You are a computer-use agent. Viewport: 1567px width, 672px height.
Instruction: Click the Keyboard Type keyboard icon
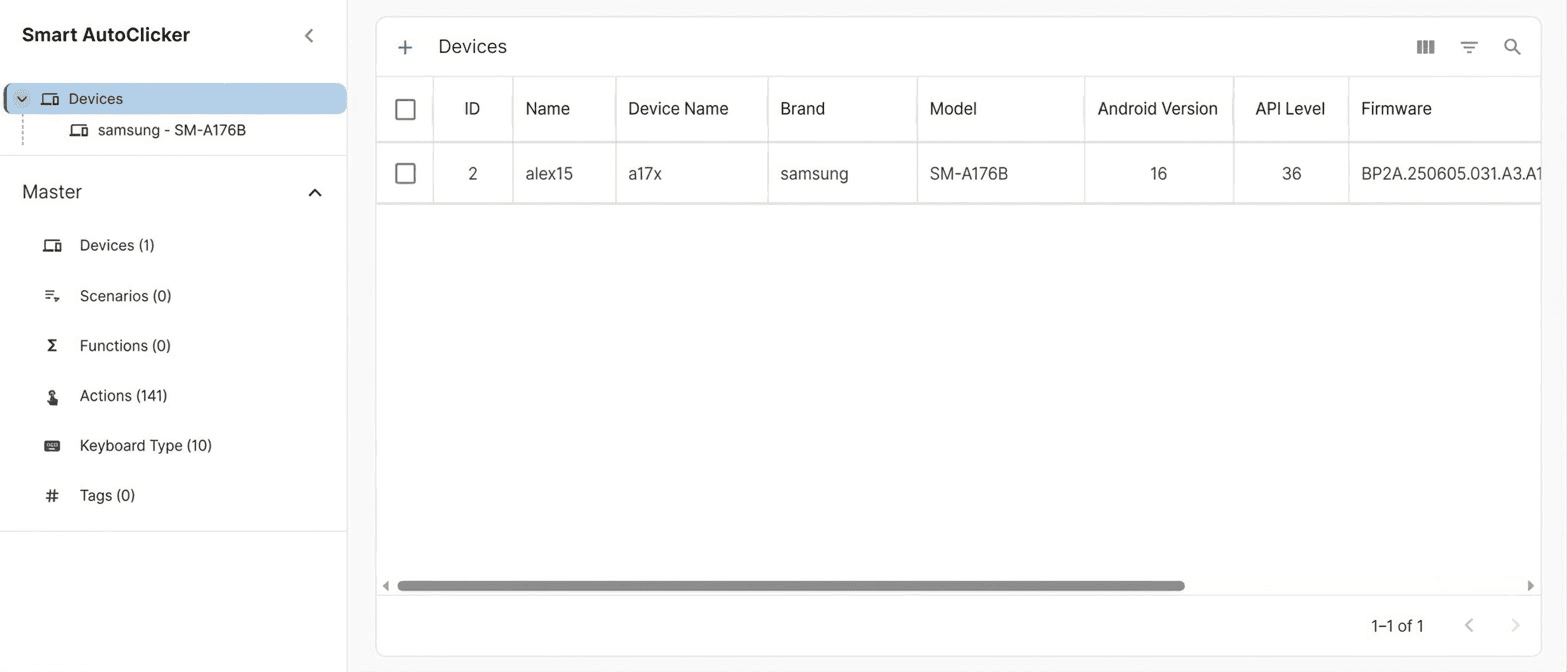52,446
